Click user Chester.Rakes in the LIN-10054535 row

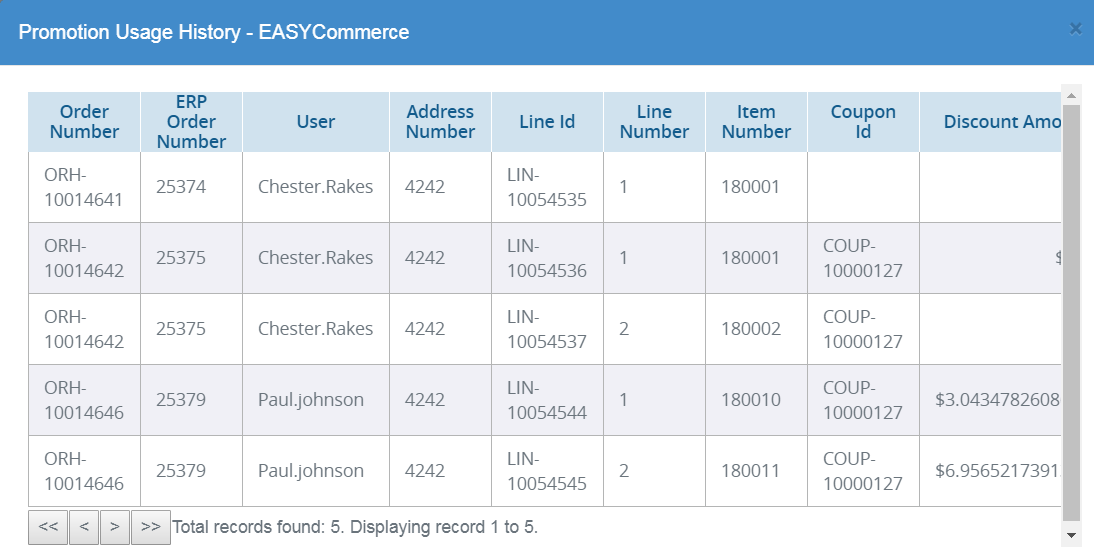click(x=315, y=187)
